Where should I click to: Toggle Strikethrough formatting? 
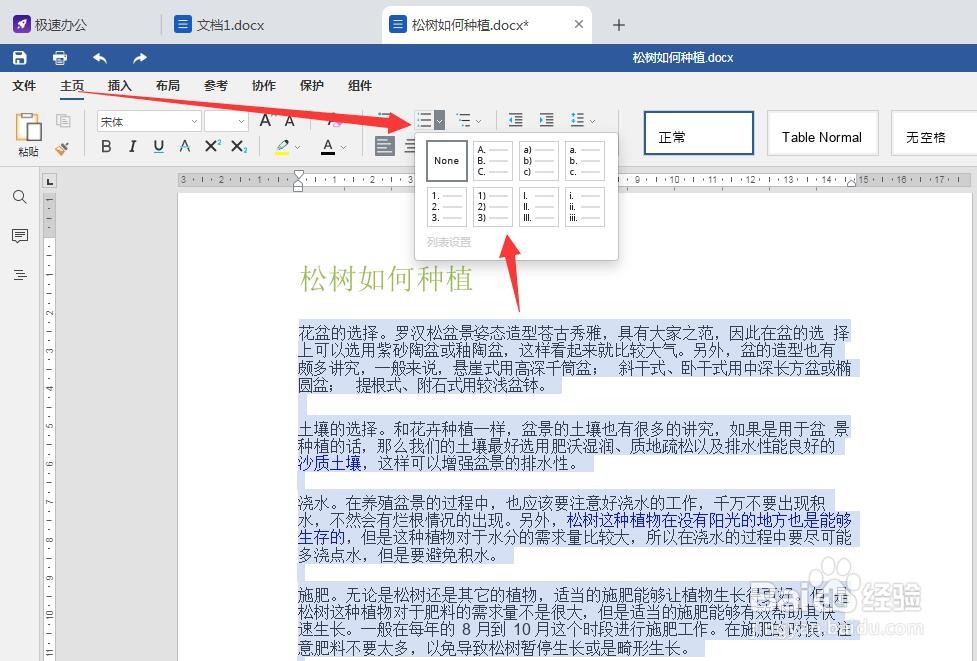pyautogui.click(x=185, y=146)
